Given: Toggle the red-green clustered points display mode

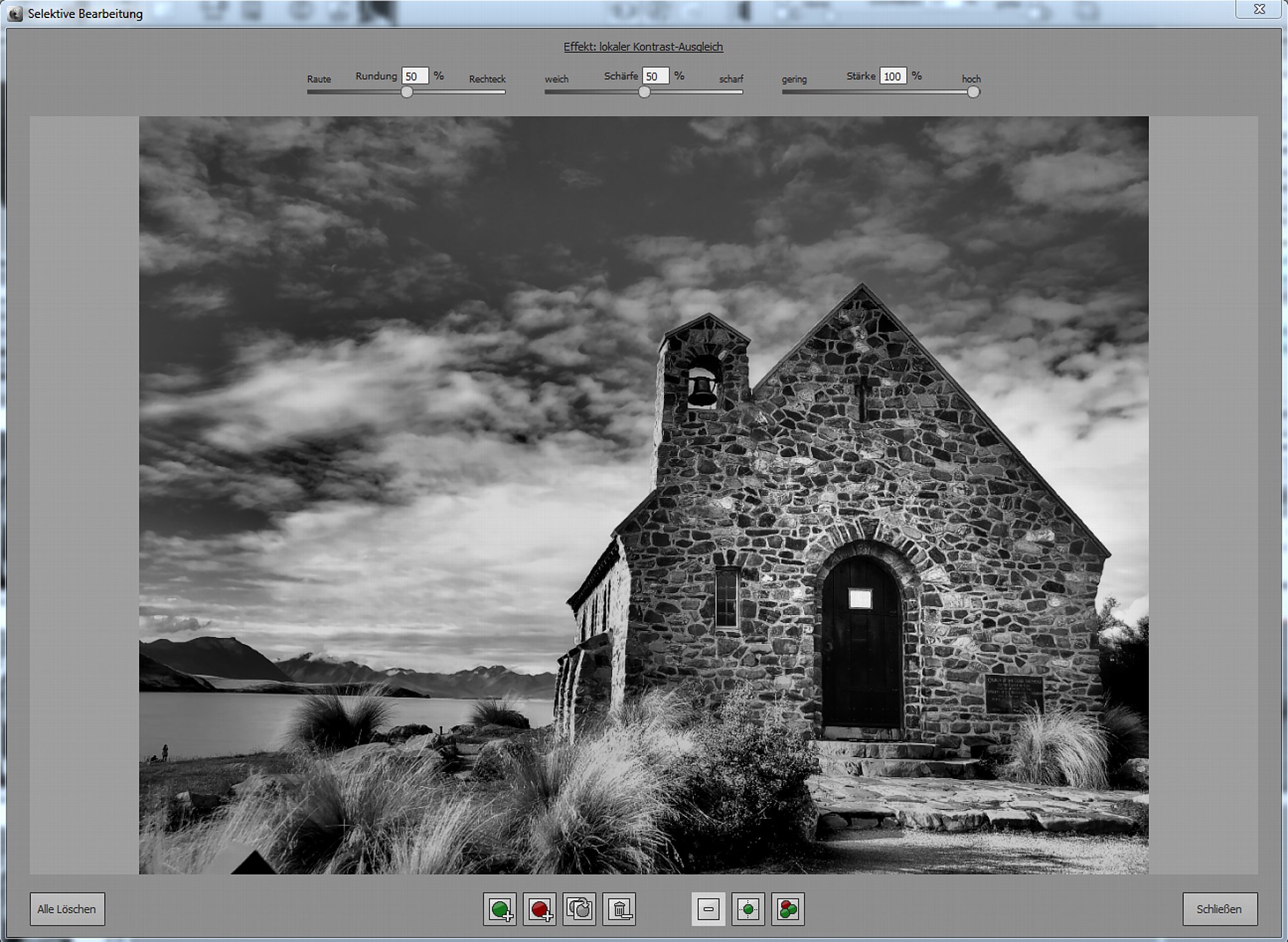Looking at the screenshot, I should (x=788, y=909).
